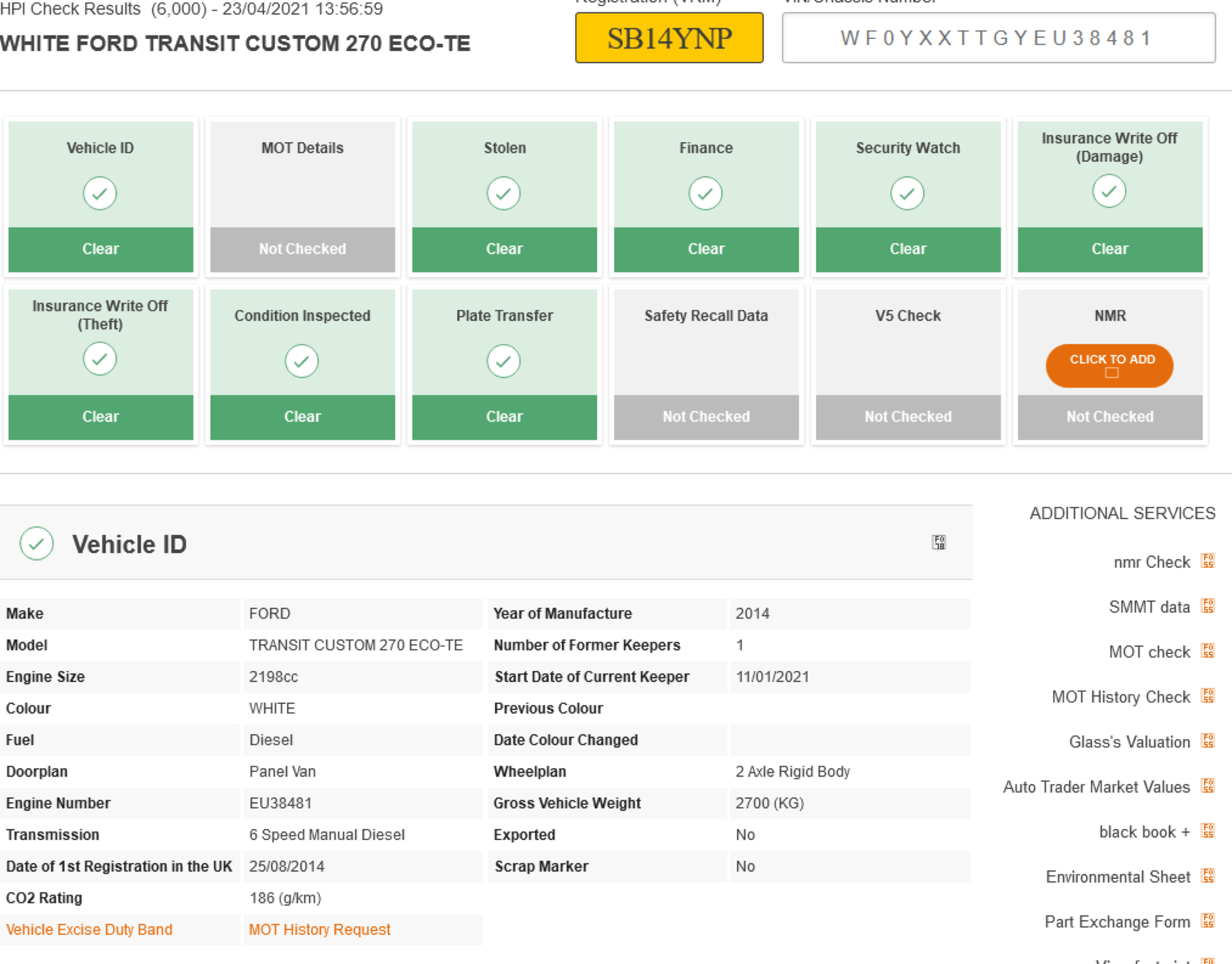Screen dimensions: 1232x964
Task: Click the Vehicle ID section heading
Action: [129, 545]
